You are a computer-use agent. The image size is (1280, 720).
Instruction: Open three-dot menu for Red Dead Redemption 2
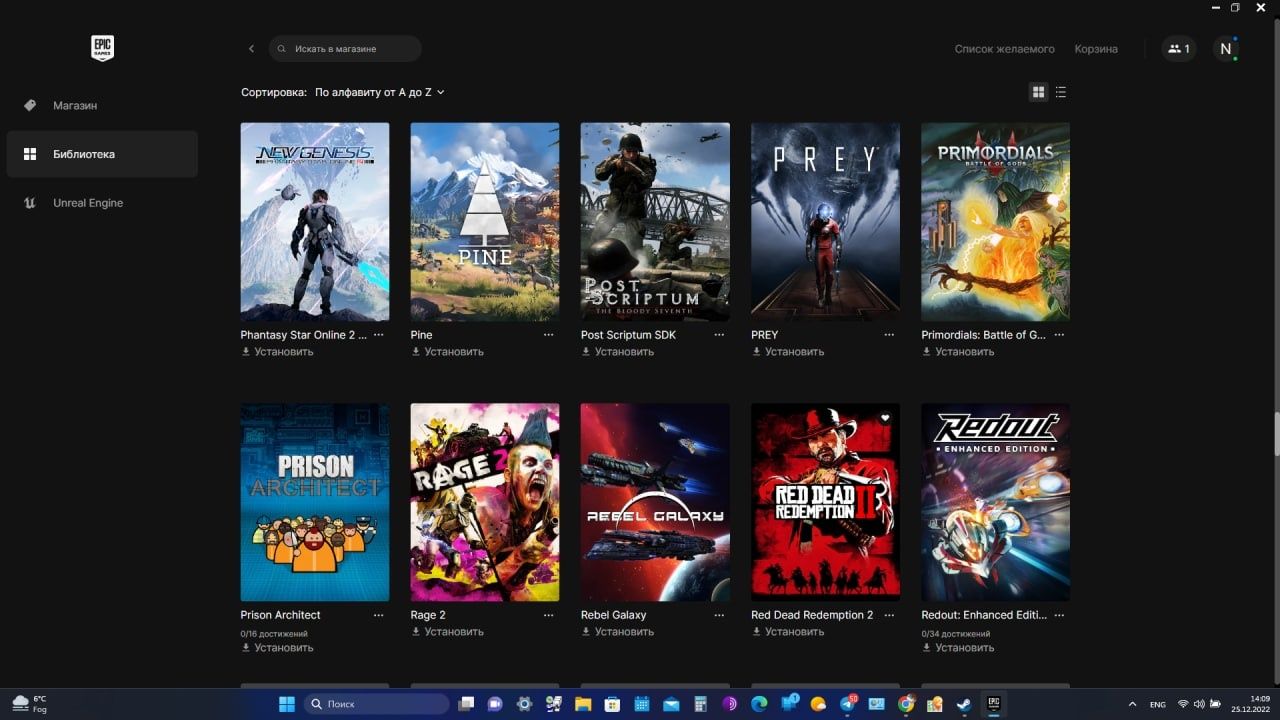pos(889,615)
